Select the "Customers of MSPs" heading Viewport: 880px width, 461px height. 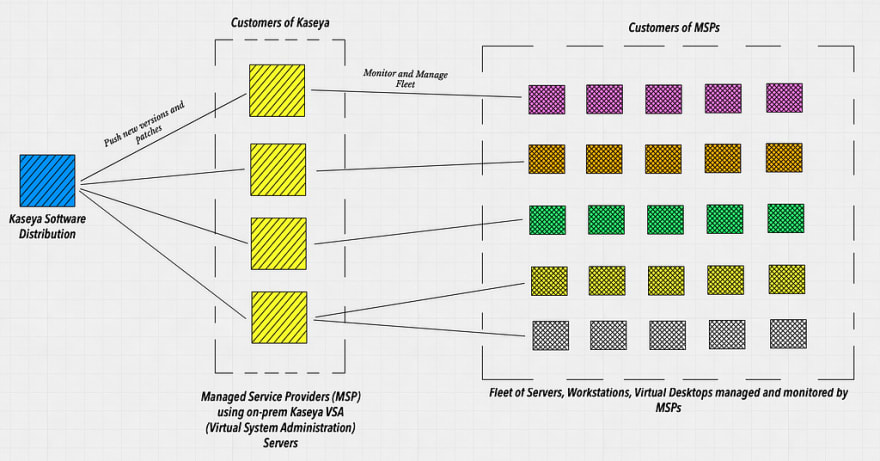(673, 27)
